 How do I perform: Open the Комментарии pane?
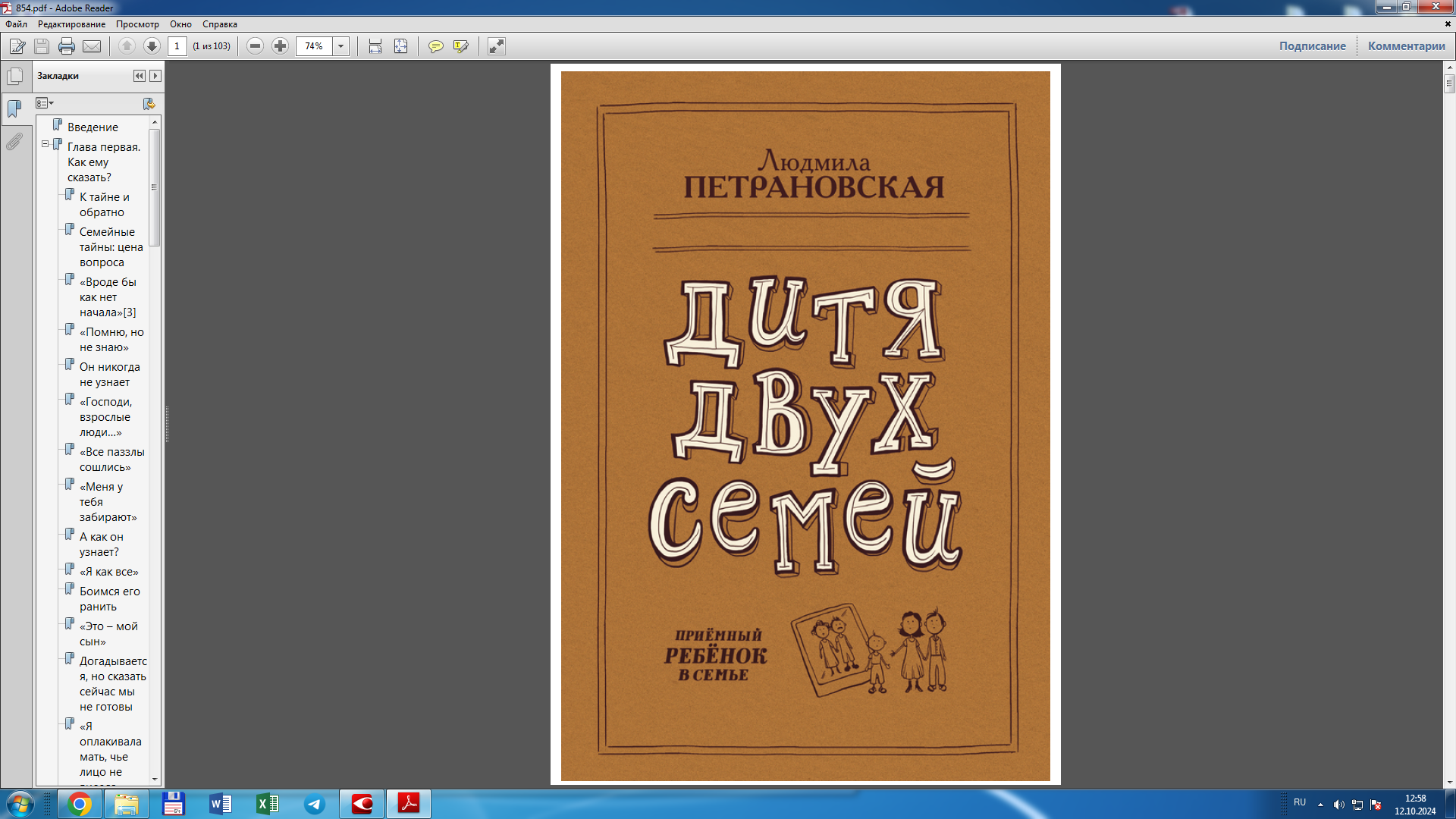1406,46
